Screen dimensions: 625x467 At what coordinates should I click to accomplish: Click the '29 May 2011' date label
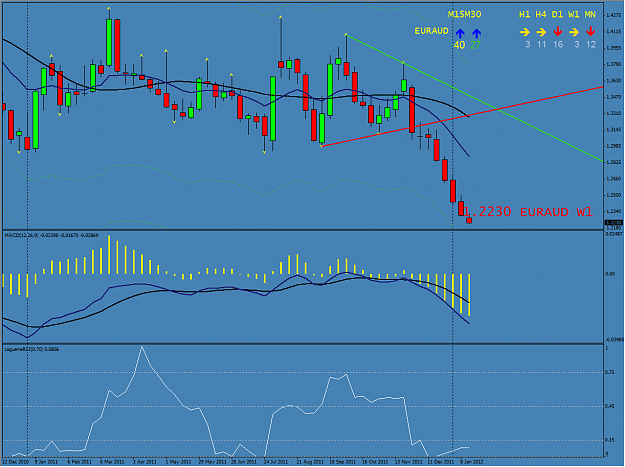coord(212,462)
